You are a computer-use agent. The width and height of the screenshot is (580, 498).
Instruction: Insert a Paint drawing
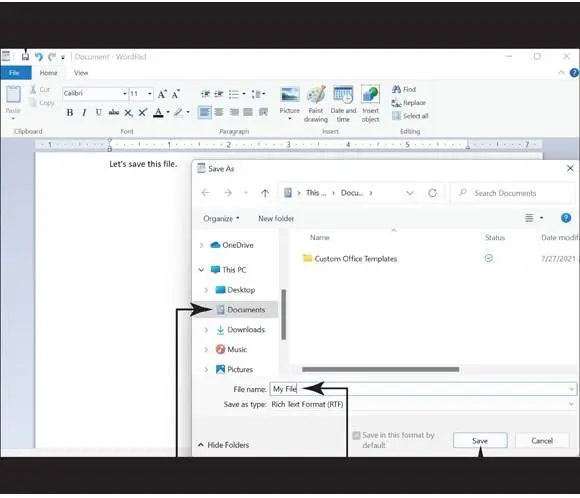tap(316, 104)
